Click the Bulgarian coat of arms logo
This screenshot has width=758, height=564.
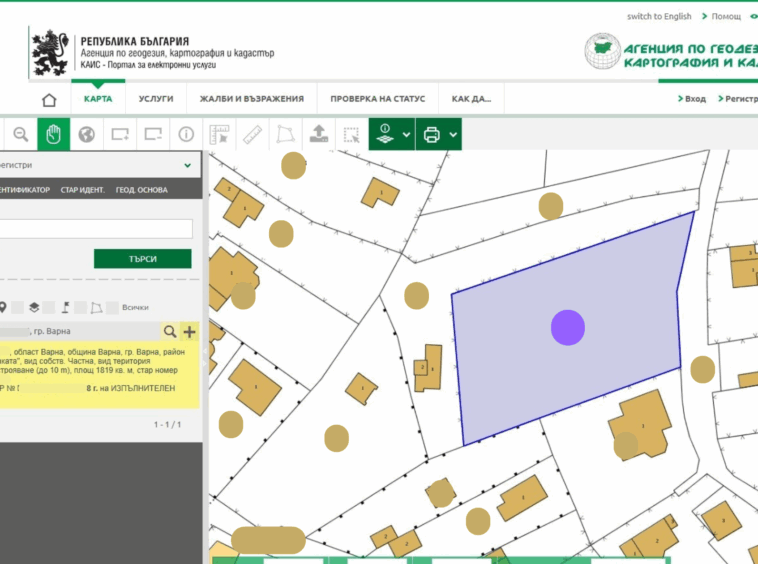pos(50,53)
